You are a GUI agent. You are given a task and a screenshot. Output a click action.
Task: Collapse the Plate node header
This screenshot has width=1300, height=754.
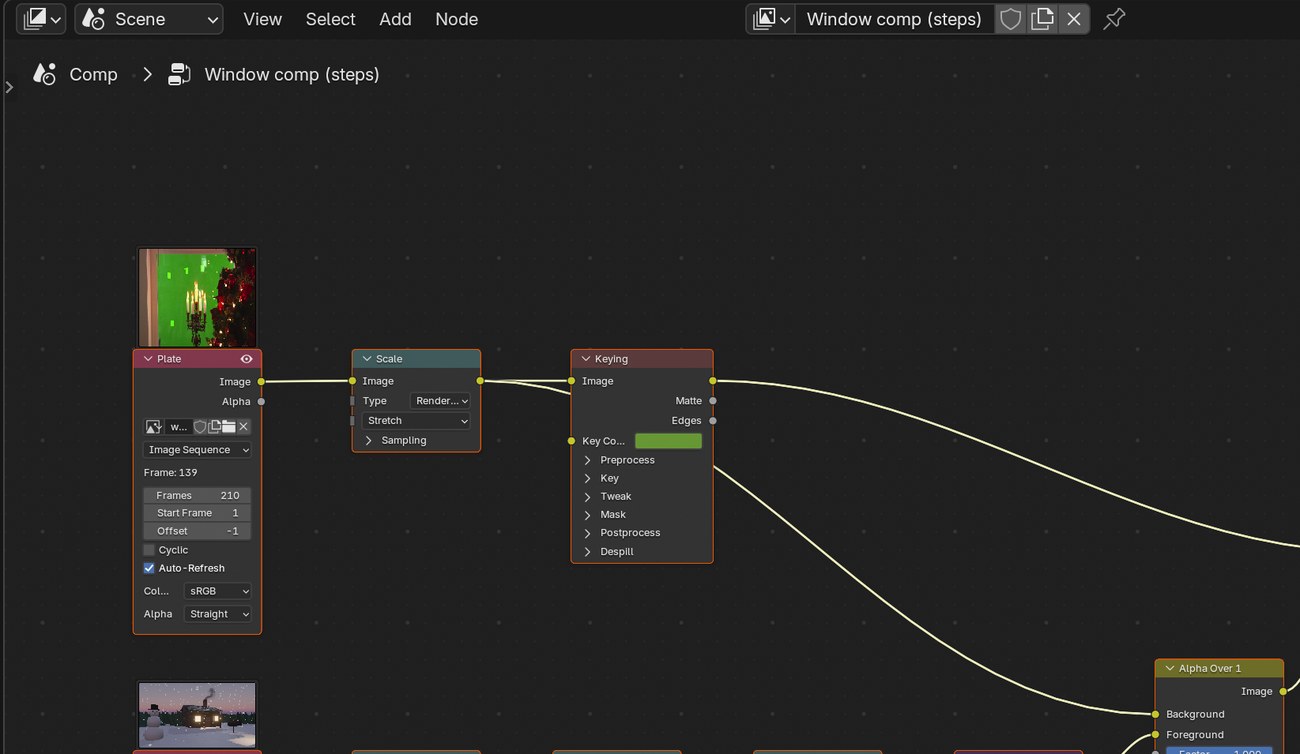click(x=148, y=359)
